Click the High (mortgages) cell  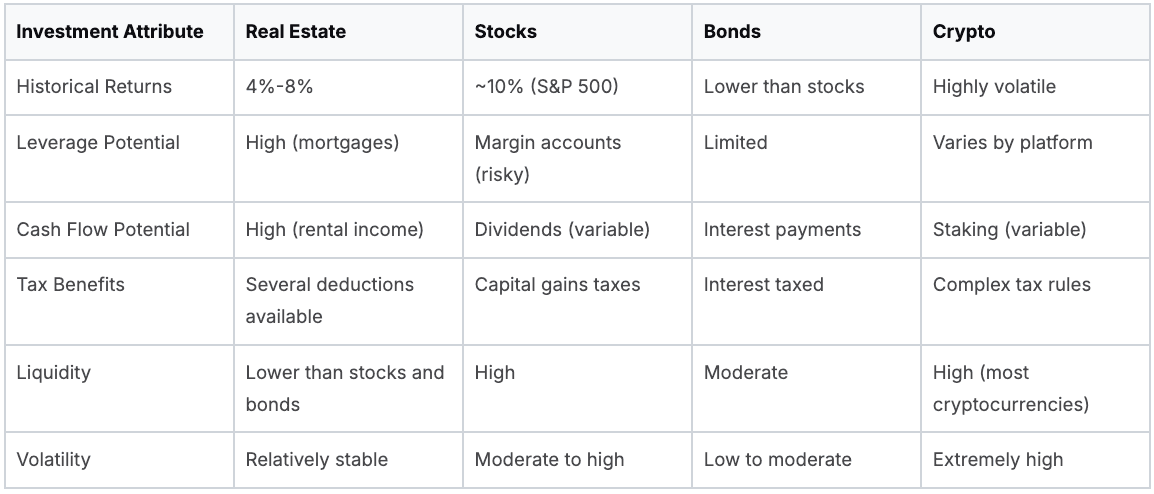point(322,142)
